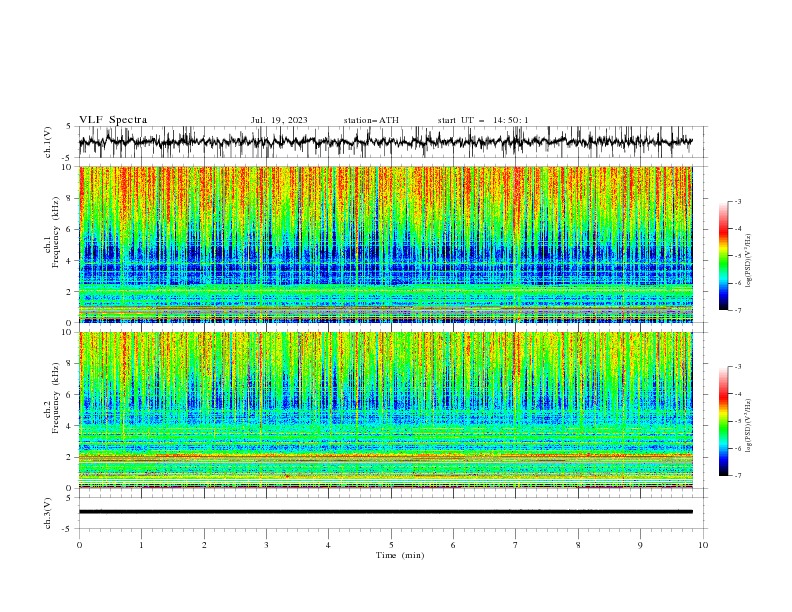Click the "ch.3(V)" axis label
The height and width of the screenshot is (612, 792).
click(48, 513)
